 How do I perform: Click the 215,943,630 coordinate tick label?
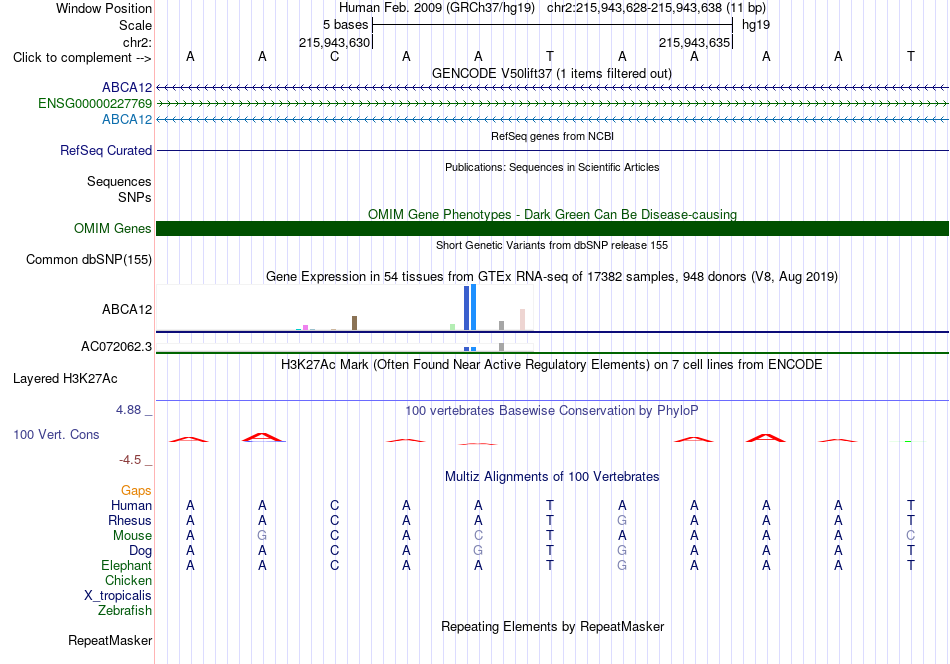[x=334, y=42]
